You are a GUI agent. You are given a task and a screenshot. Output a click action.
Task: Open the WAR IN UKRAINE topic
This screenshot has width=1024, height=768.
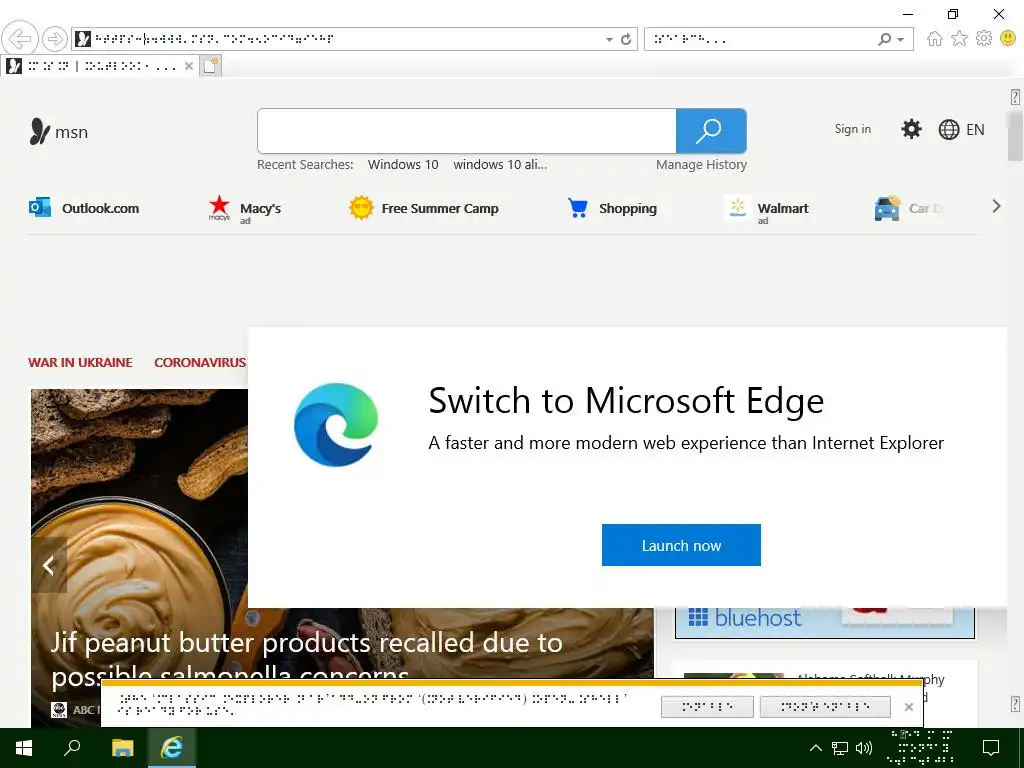[x=80, y=362]
